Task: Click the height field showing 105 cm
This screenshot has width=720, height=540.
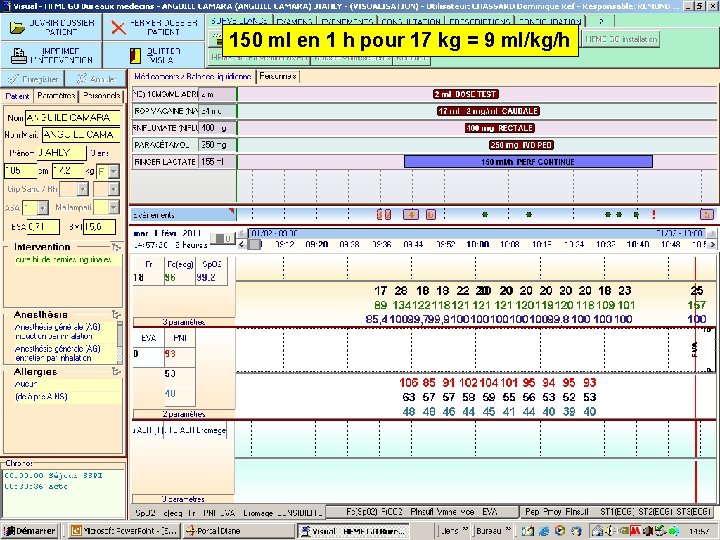Action: (x=20, y=171)
